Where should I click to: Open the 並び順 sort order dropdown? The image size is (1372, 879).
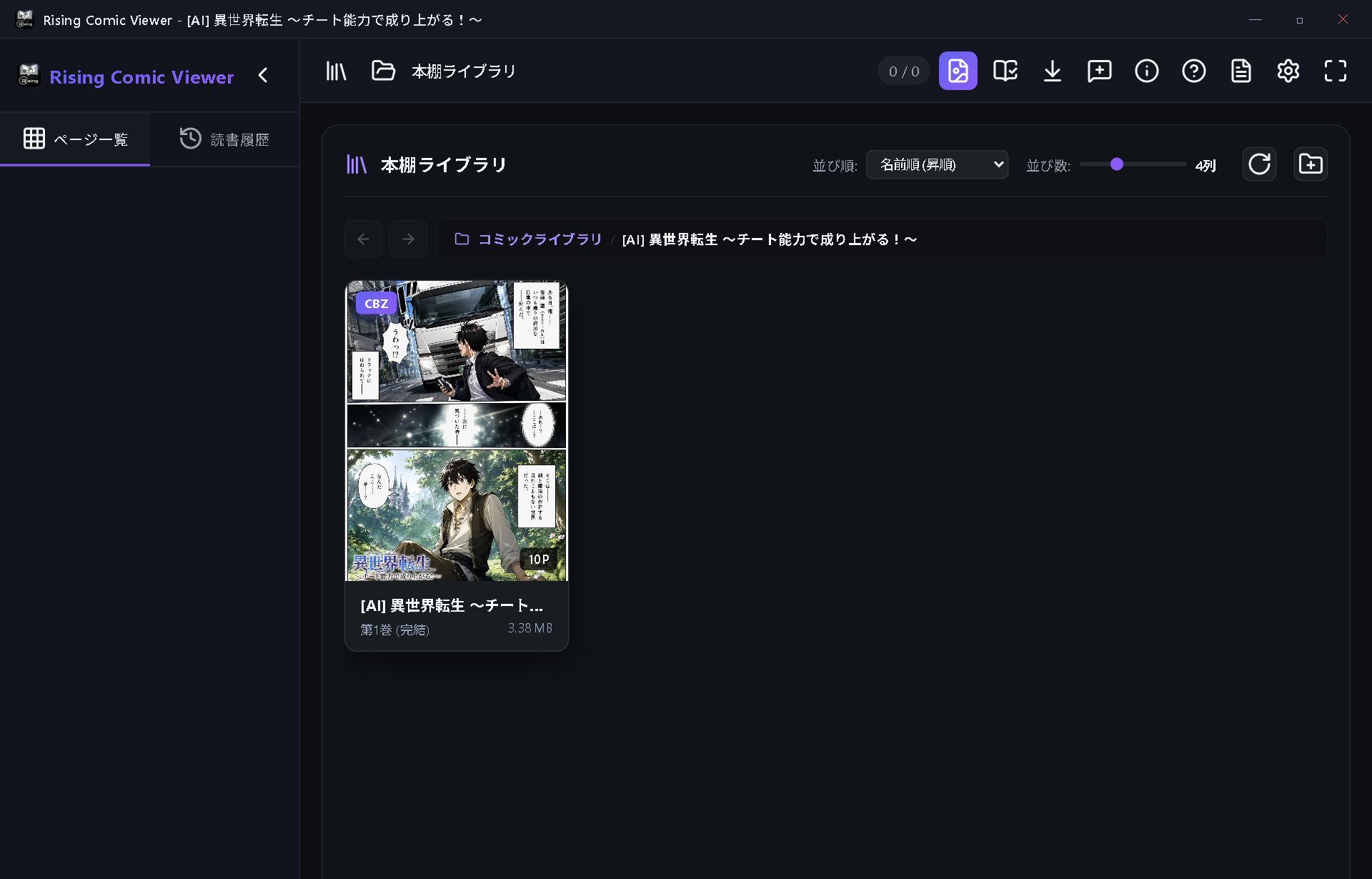(x=937, y=164)
